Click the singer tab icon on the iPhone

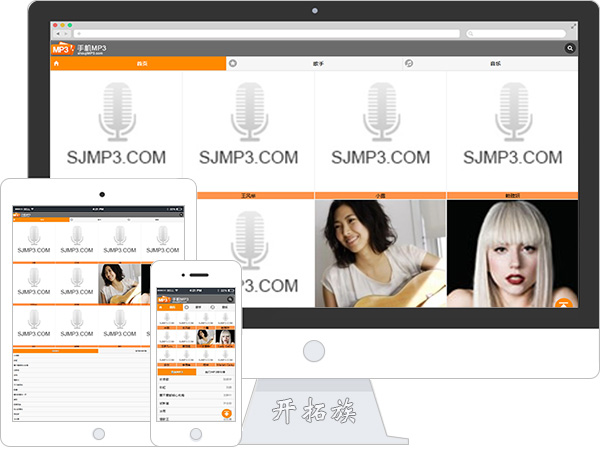[x=187, y=307]
